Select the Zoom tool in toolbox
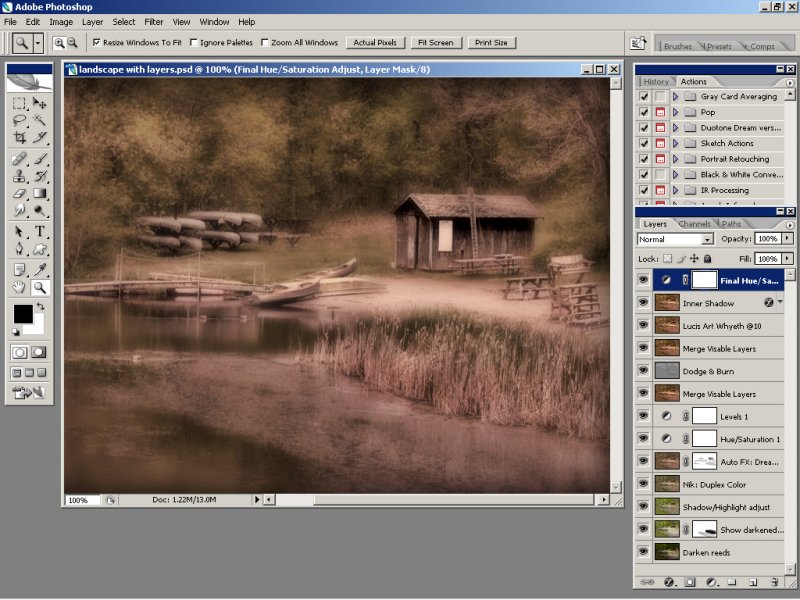This screenshot has height=600, width=800. click(40, 287)
